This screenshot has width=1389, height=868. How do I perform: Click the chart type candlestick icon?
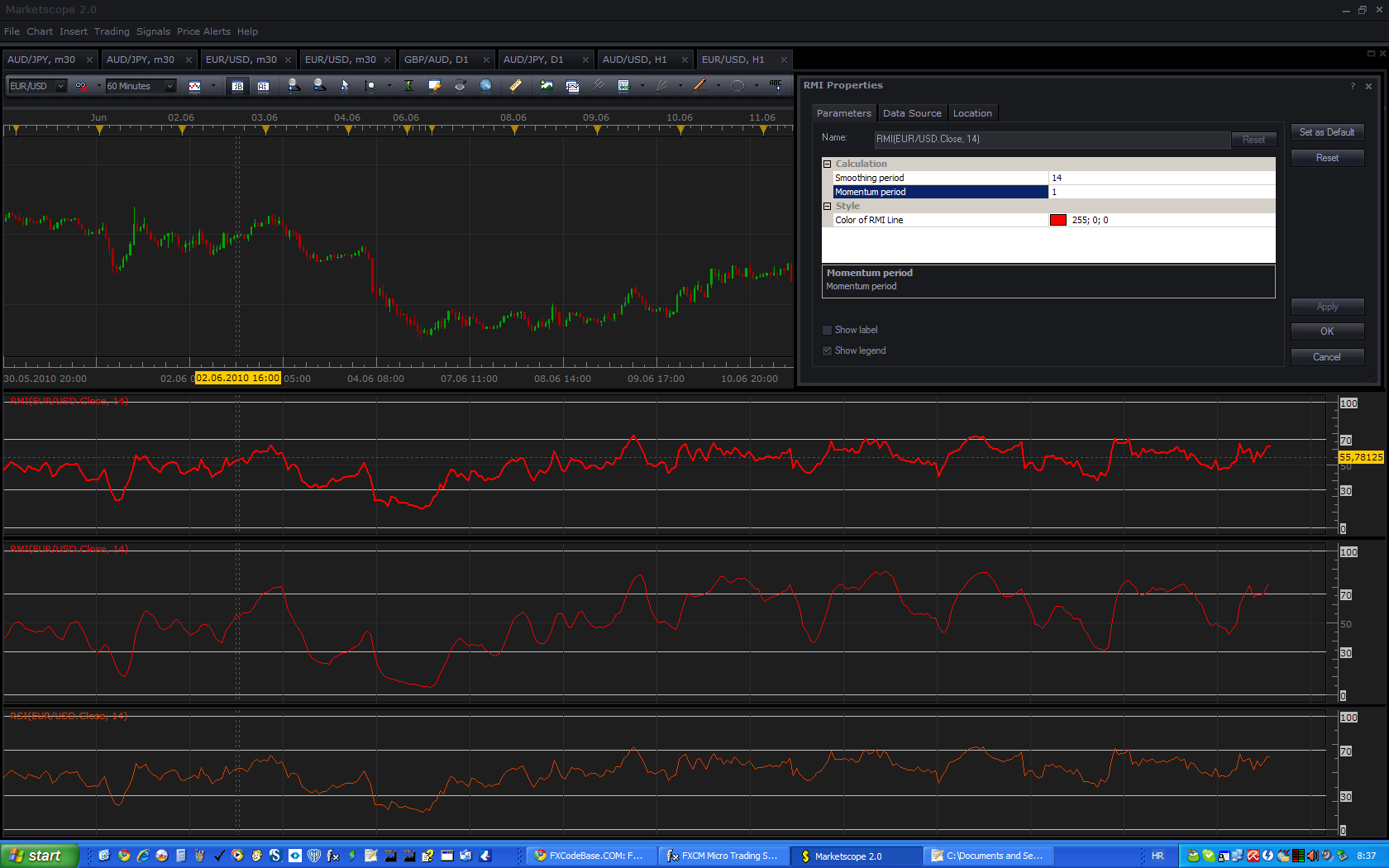coord(195,86)
